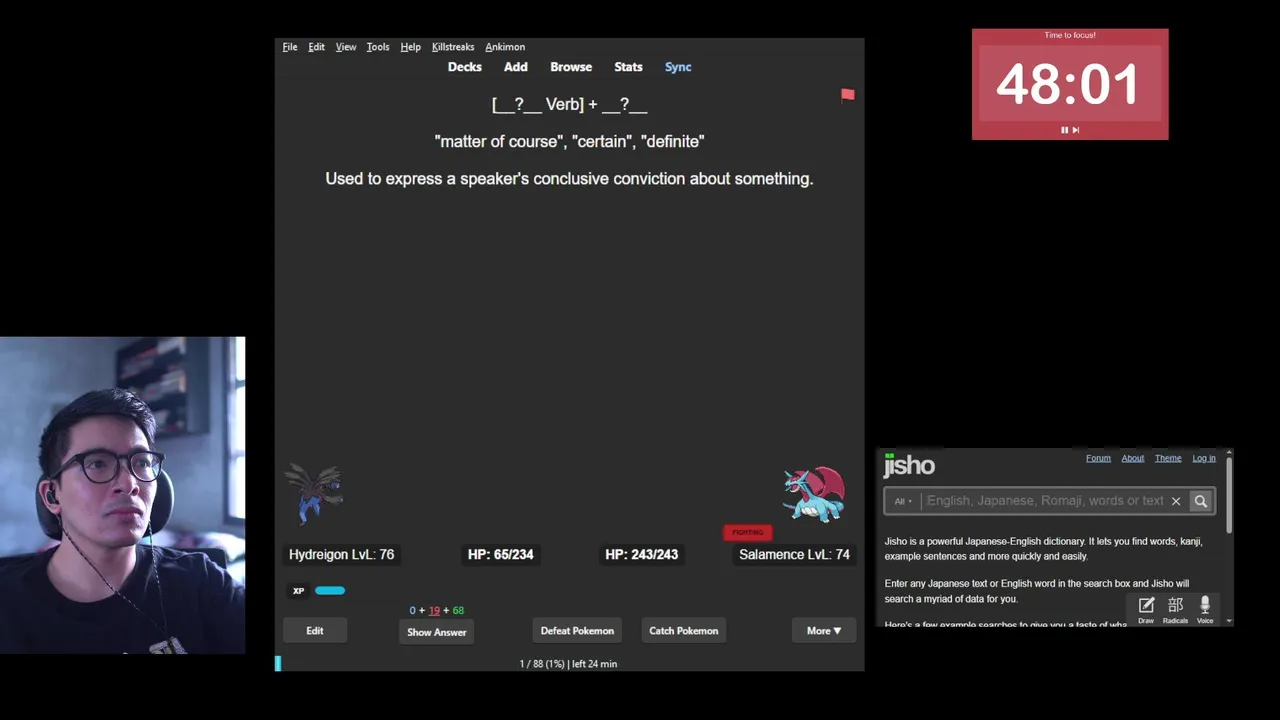Click the 48:01 timer display
Image resolution: width=1280 pixels, height=720 pixels.
click(x=1068, y=84)
